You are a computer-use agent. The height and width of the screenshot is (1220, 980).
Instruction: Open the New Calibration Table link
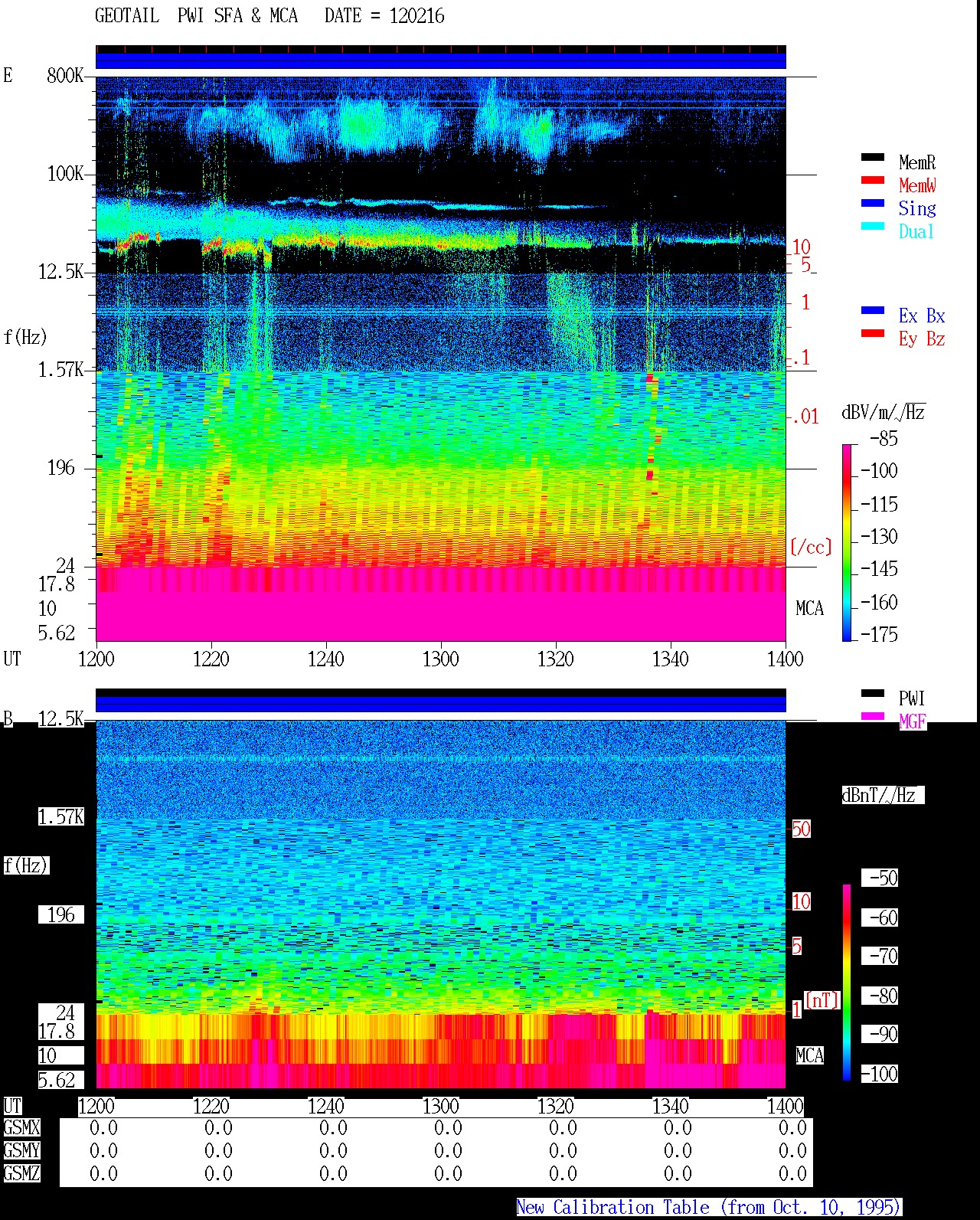click(709, 1208)
